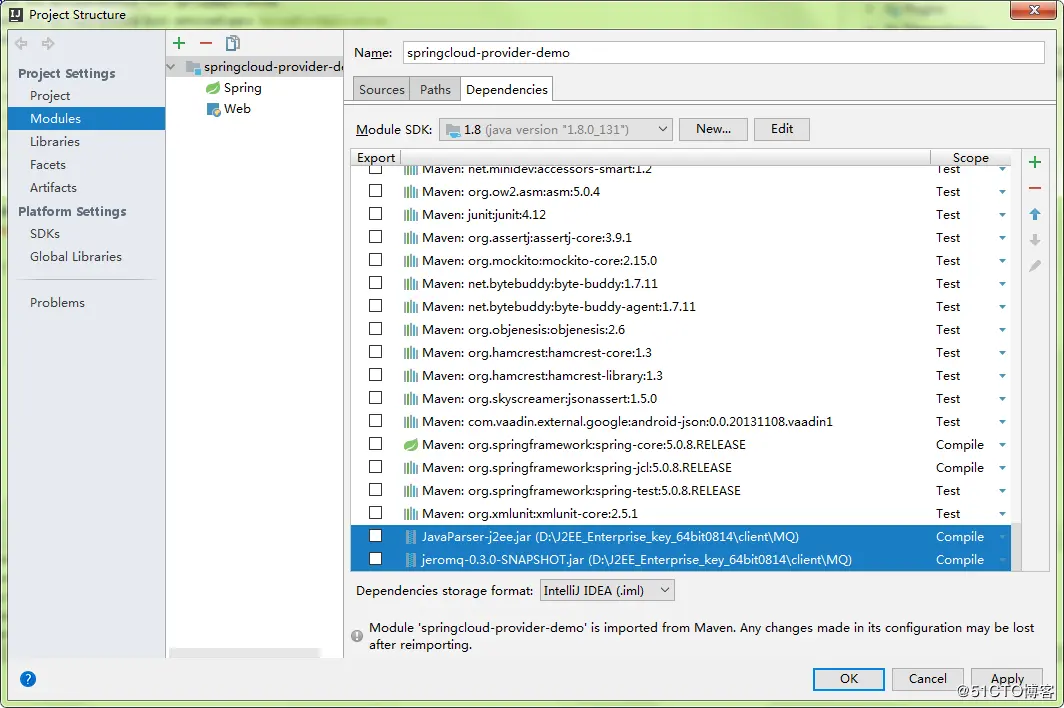Check export for hamcrest-core:1.3

point(375,352)
